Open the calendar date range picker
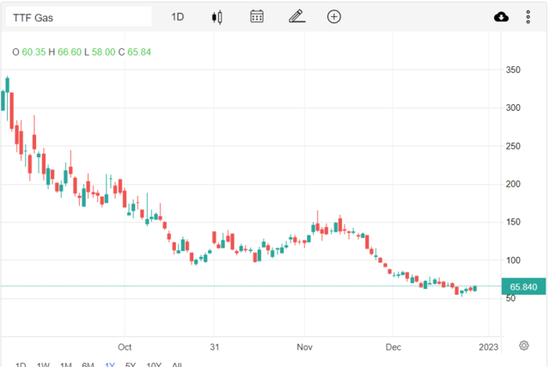Viewport: 550px width, 367px height. (x=257, y=16)
